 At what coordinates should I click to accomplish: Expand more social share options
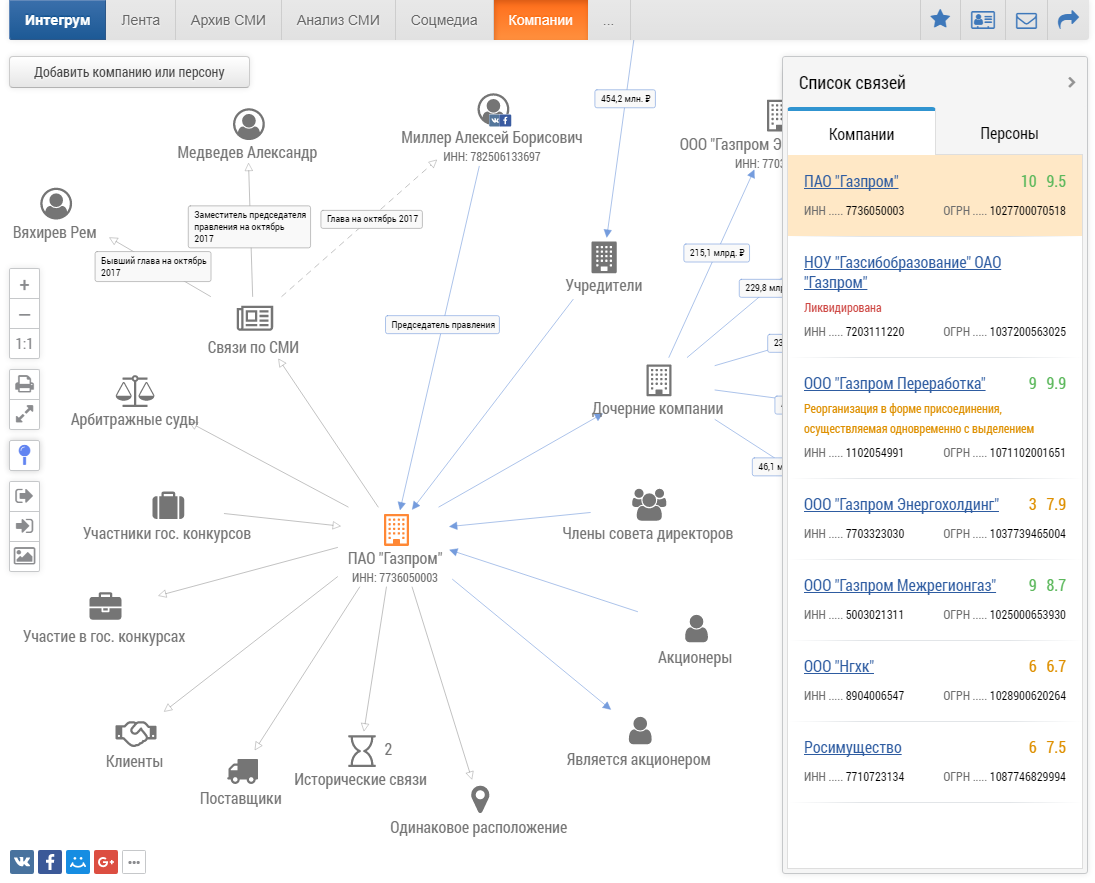[x=134, y=862]
